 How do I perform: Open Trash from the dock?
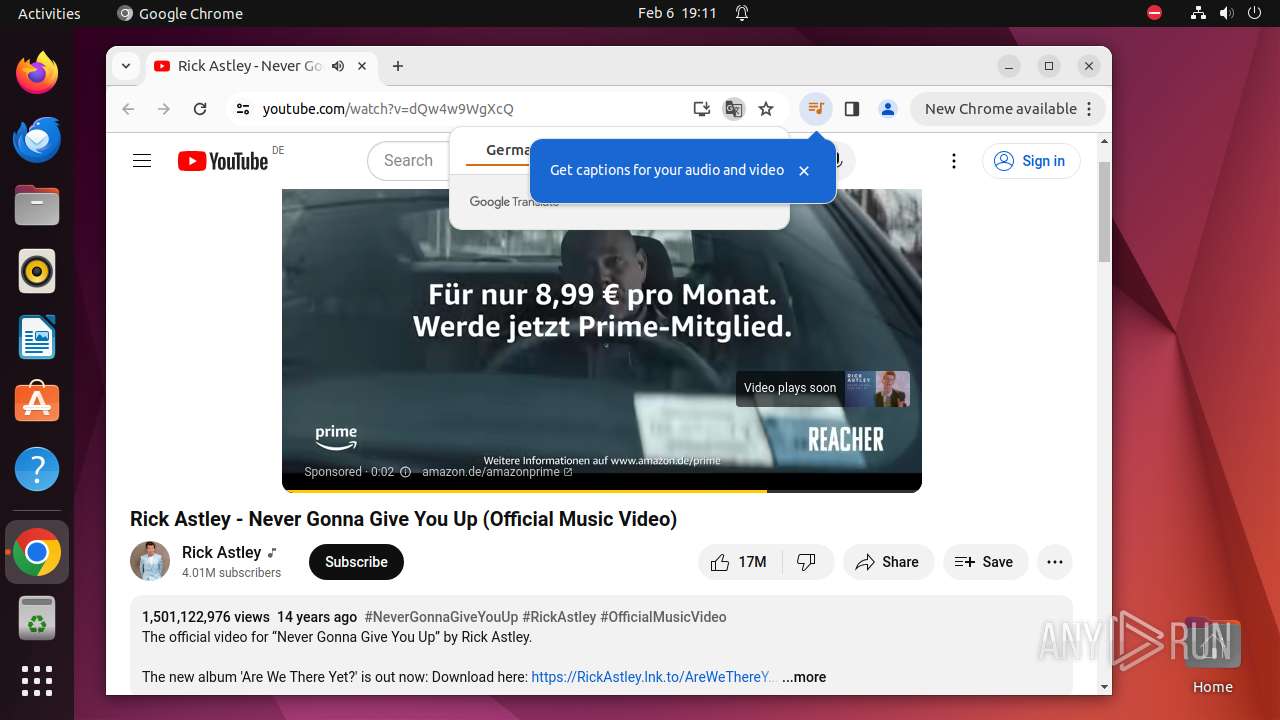37,618
